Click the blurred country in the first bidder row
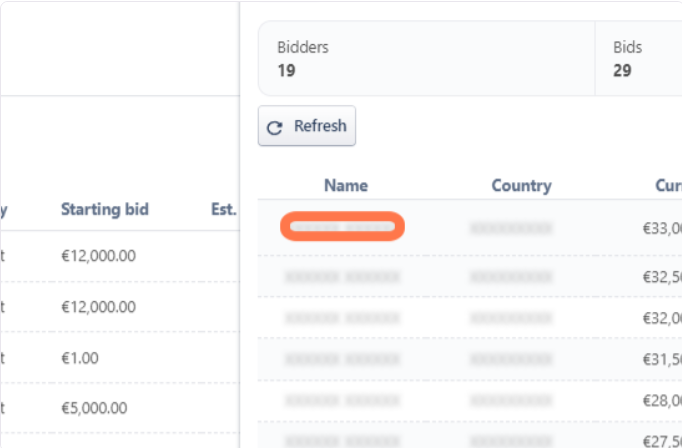Viewport: 682px width, 448px height. (x=510, y=228)
